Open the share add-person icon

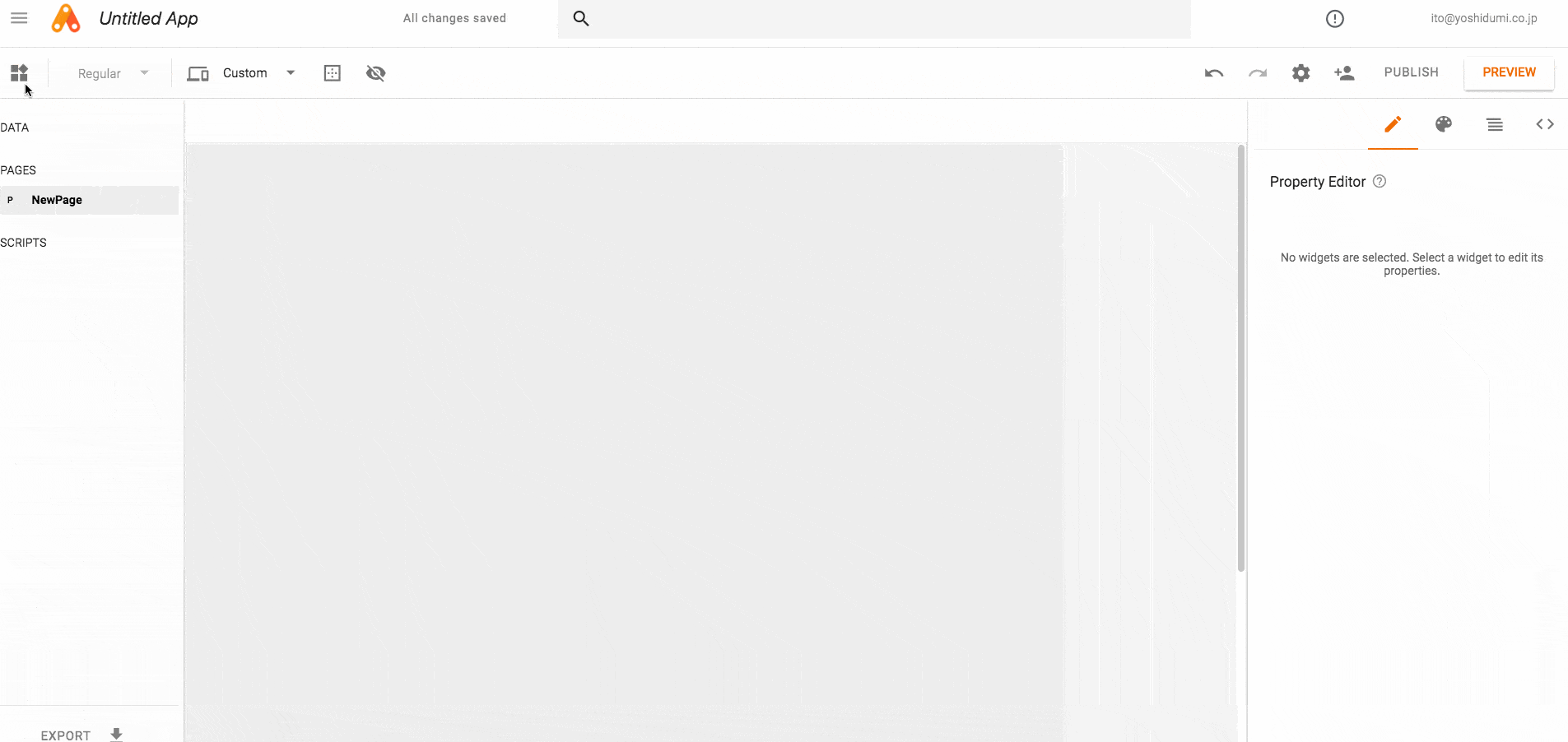click(1345, 73)
